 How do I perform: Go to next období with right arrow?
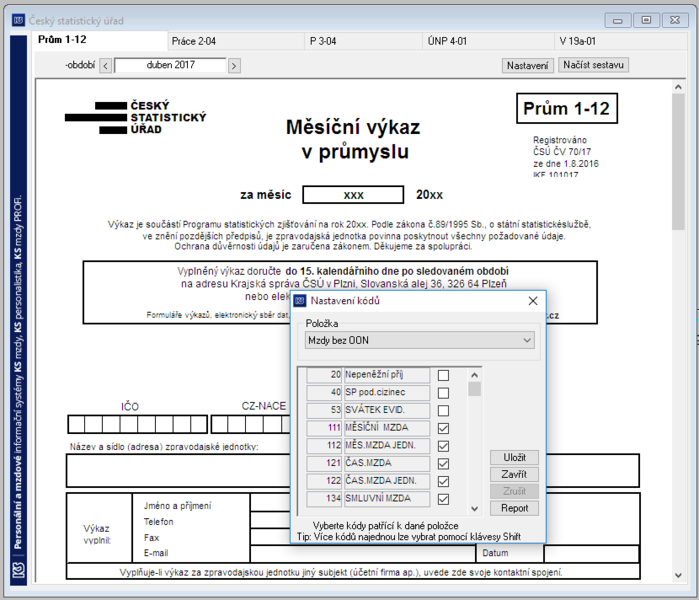pyautogui.click(x=234, y=66)
